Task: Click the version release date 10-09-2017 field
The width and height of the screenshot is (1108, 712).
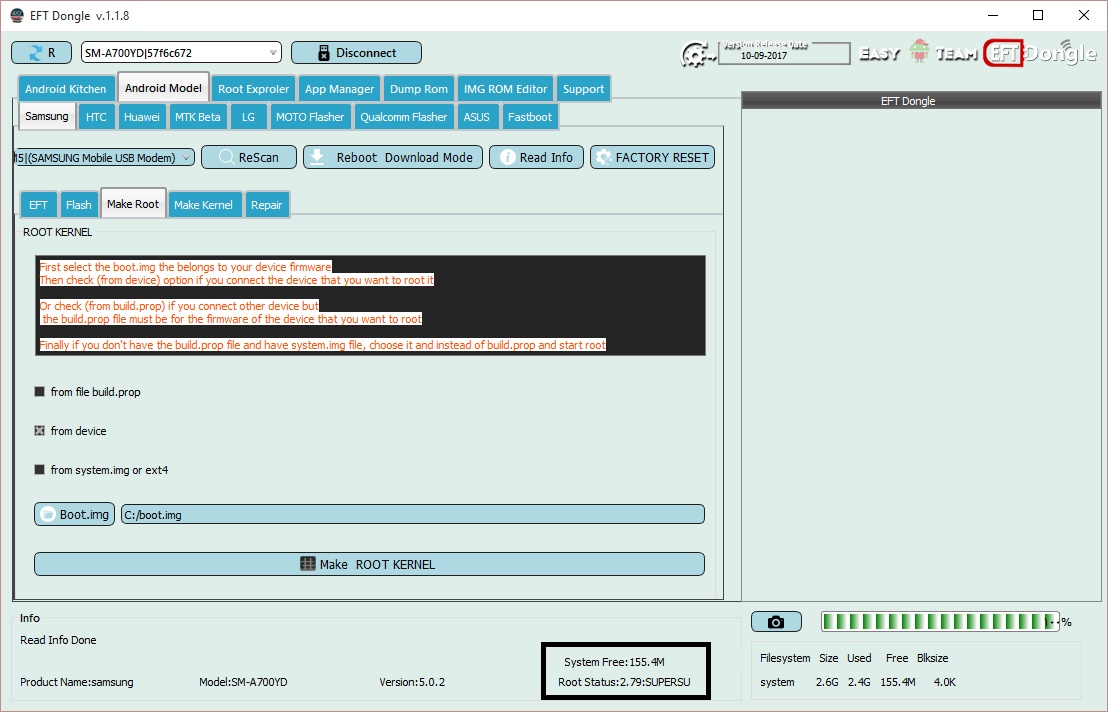Action: [784, 54]
